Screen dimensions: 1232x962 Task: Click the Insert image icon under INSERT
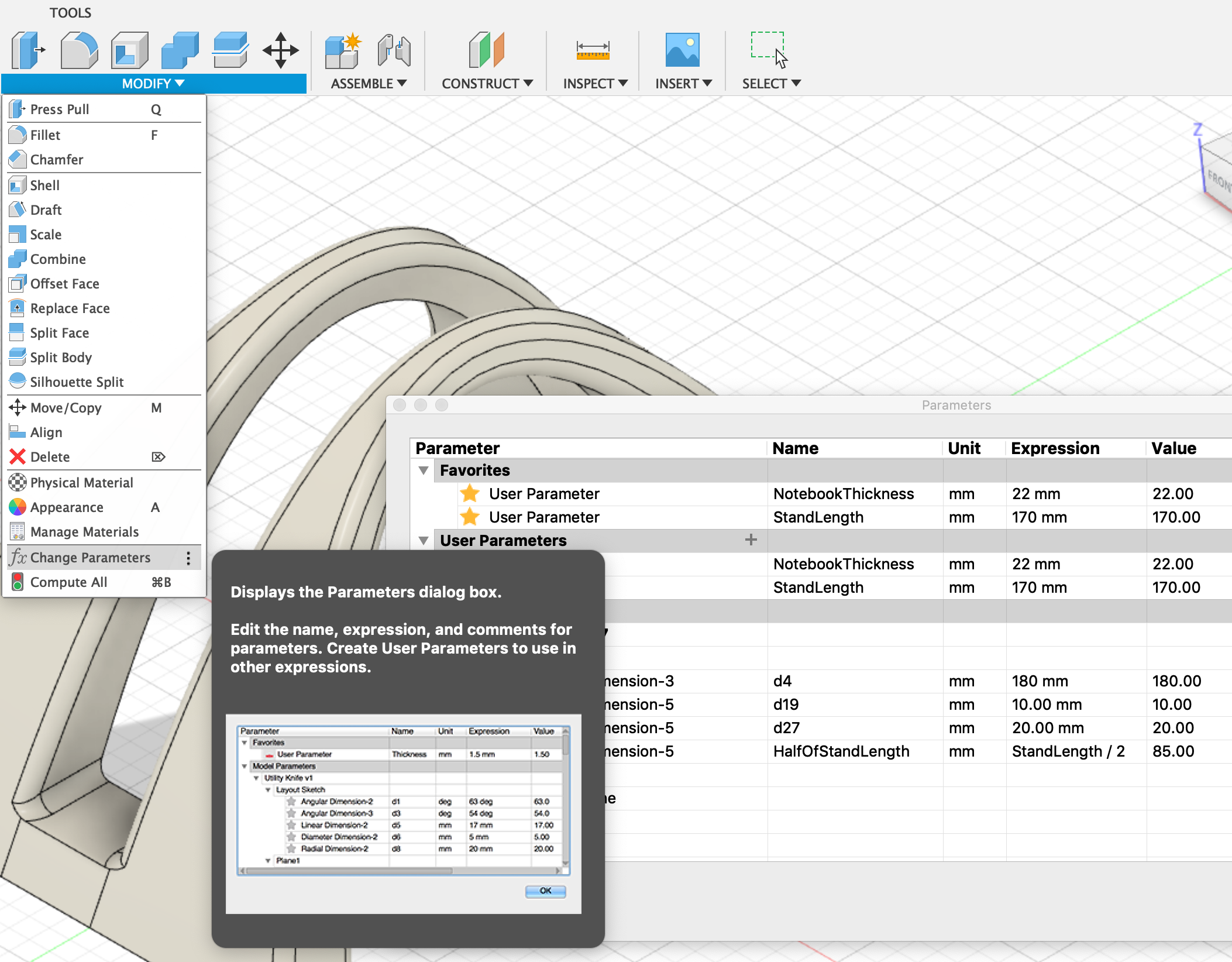[682, 50]
